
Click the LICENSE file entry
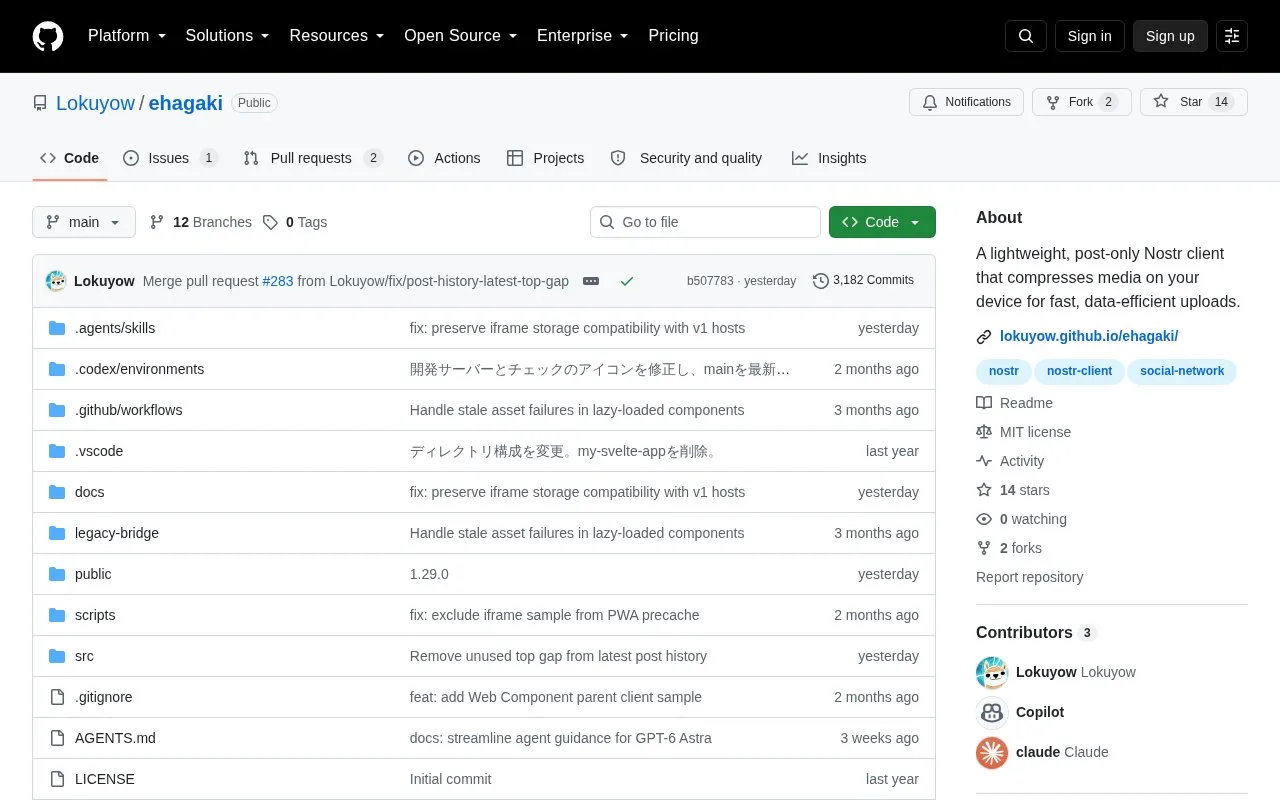[x=105, y=779]
